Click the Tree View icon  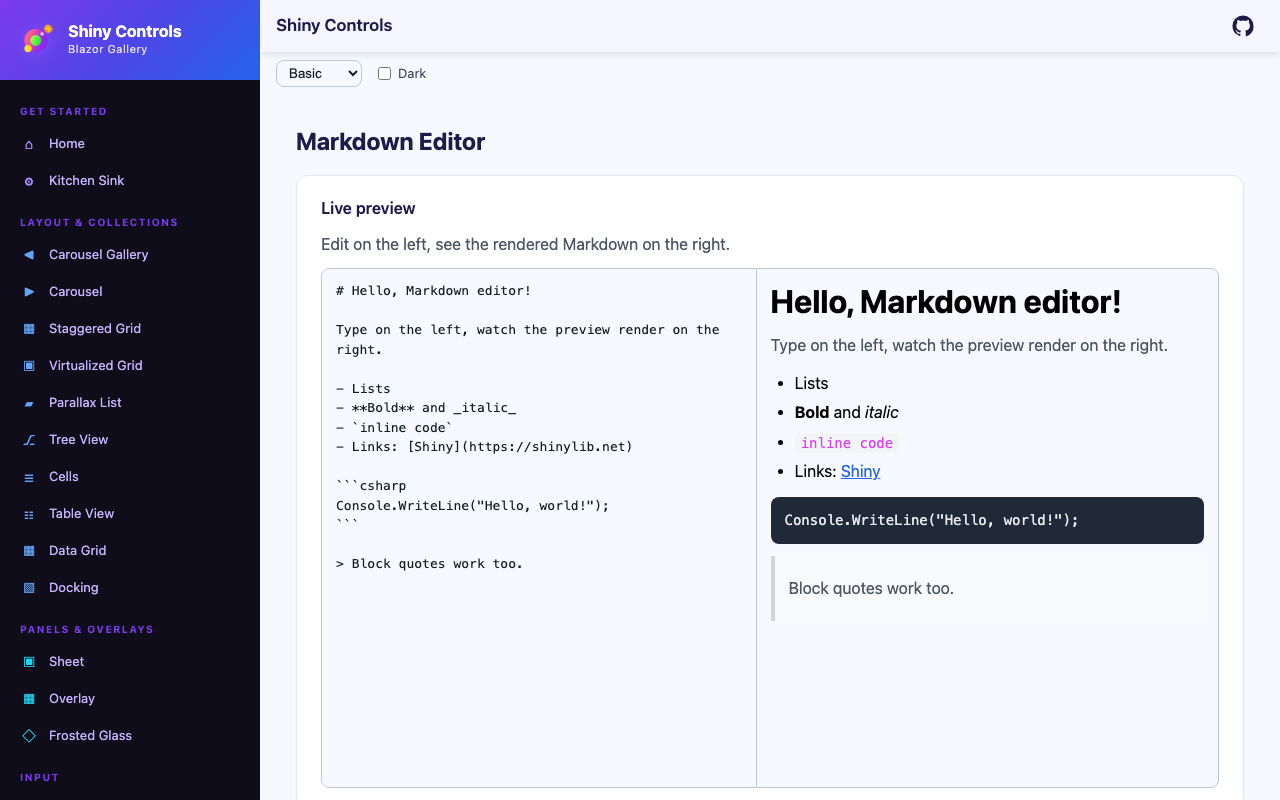point(29,440)
